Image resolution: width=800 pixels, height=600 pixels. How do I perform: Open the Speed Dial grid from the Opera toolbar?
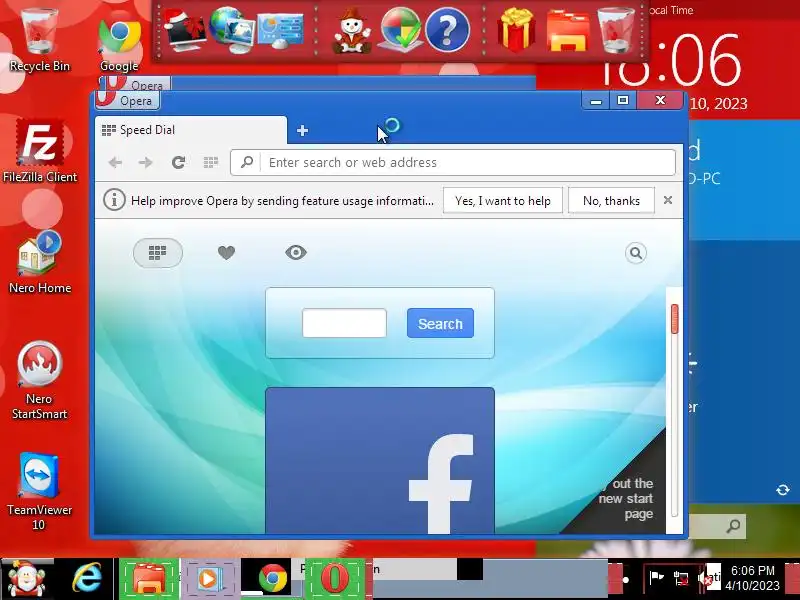[211, 163]
